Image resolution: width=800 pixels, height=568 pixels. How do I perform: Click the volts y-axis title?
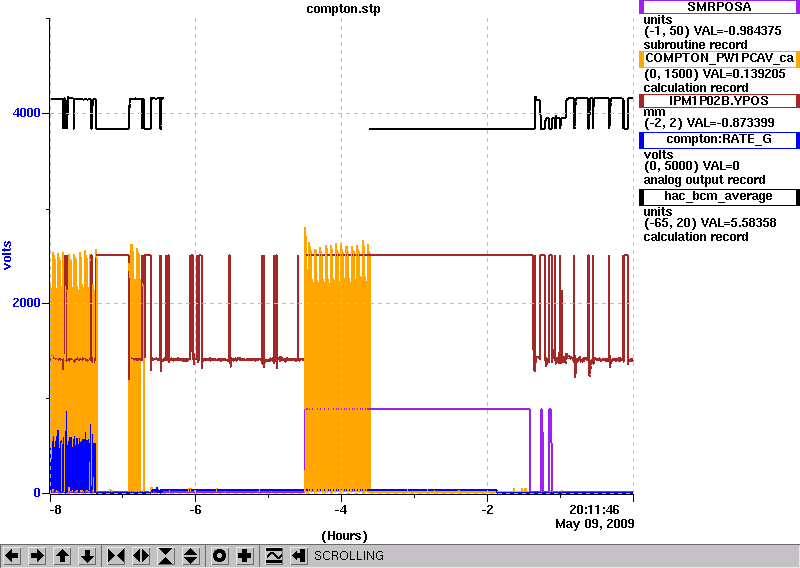(7, 255)
